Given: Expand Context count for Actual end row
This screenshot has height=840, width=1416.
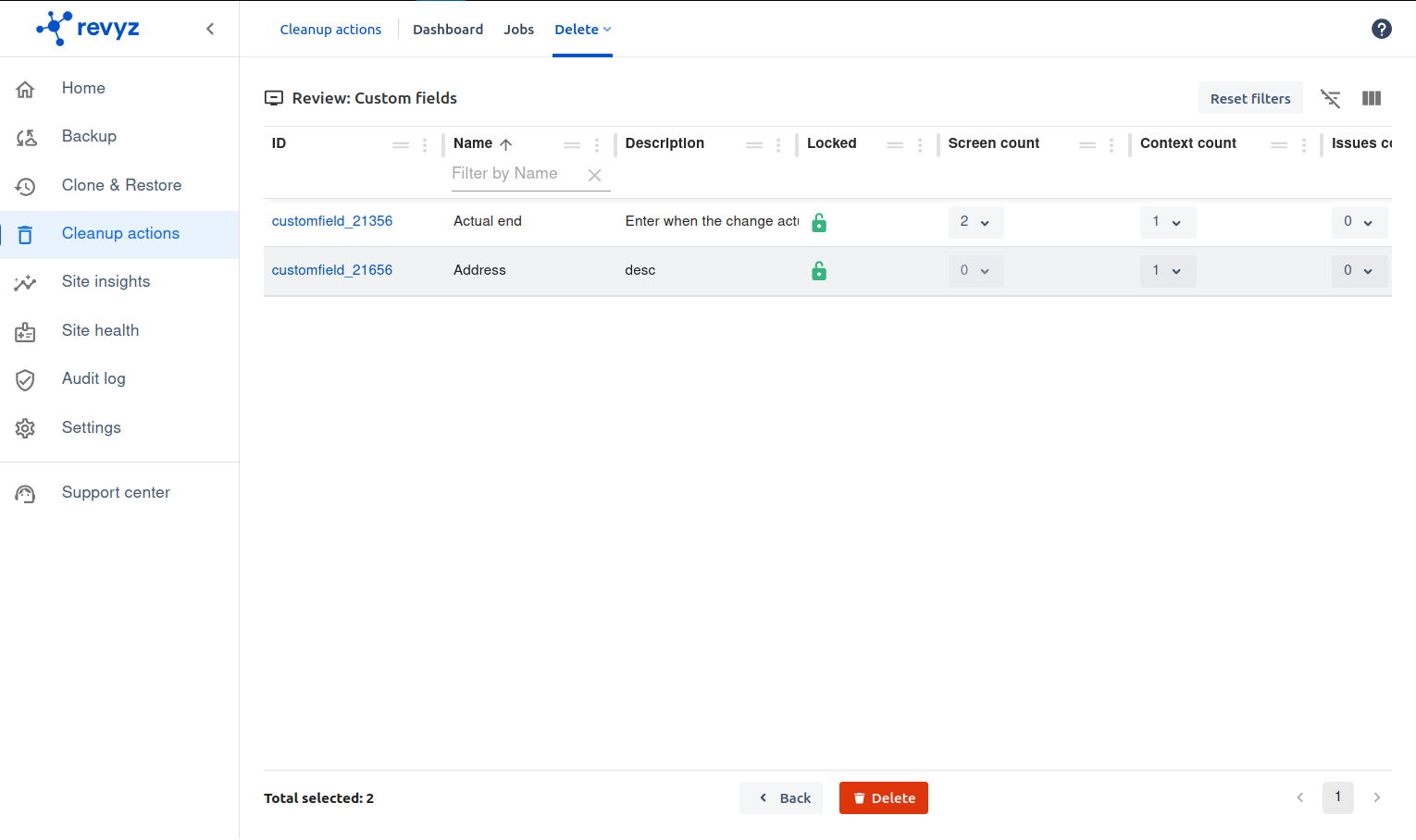Looking at the screenshot, I should [1168, 222].
